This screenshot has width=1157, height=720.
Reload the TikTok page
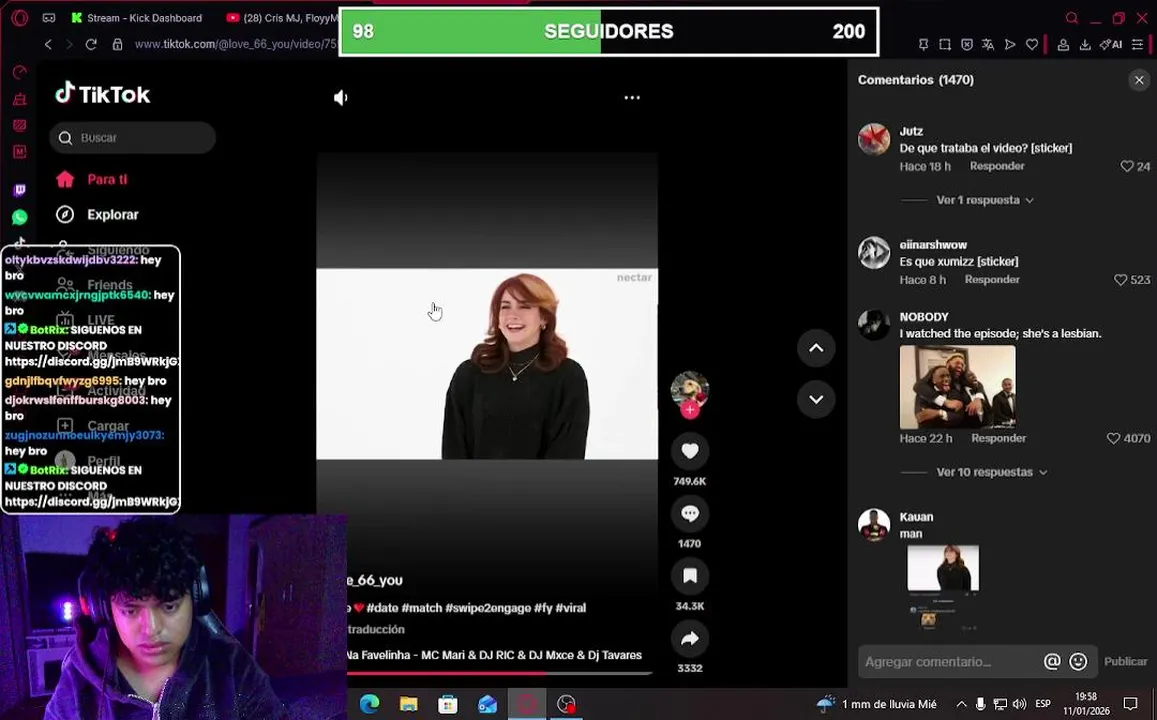click(91, 44)
